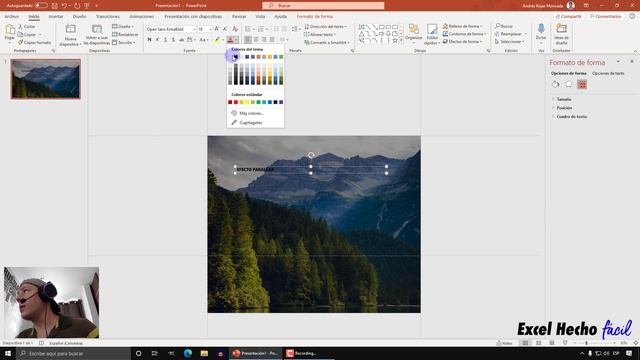Switch to the Diseño tab
Viewport: 640px width, 360px height.
click(80, 16)
